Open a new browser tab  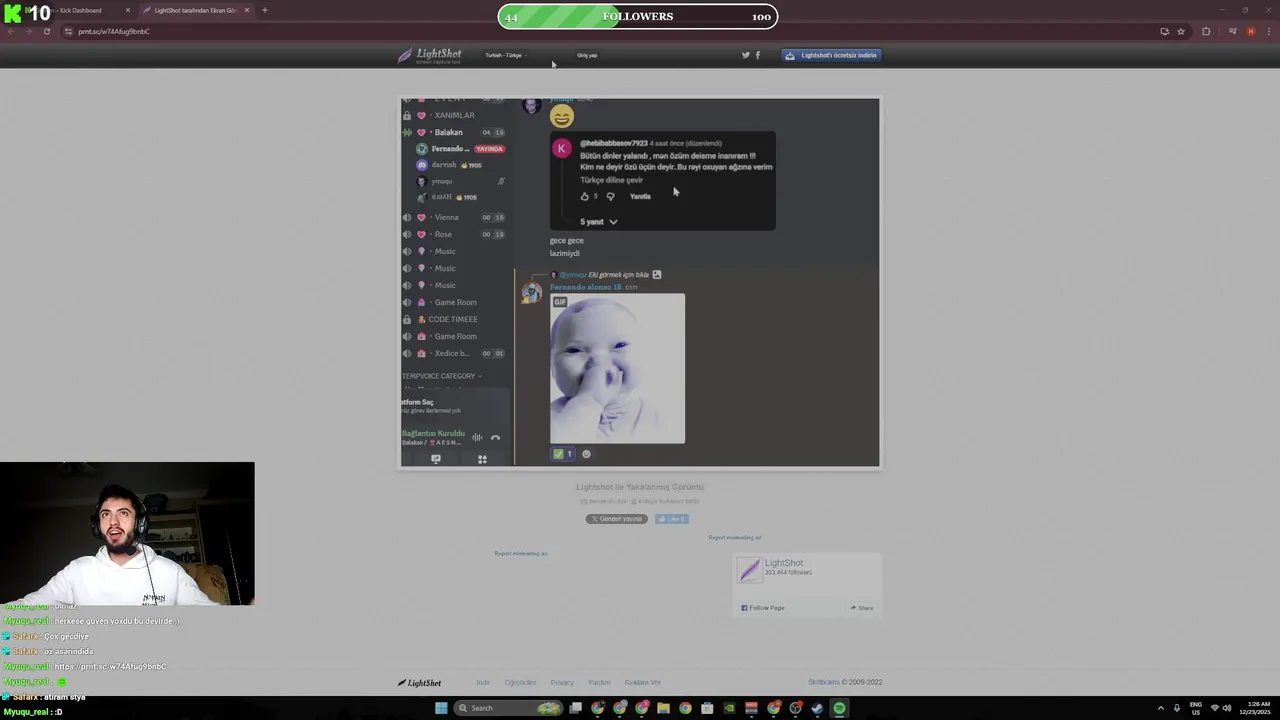264,10
